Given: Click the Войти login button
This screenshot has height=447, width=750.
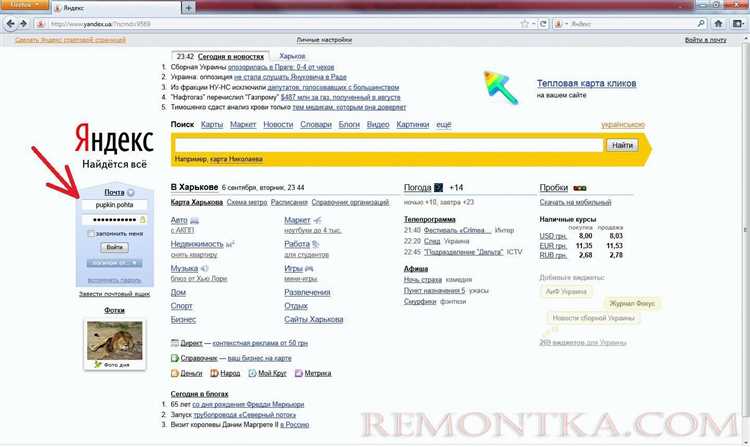Looking at the screenshot, I should coord(114,247).
